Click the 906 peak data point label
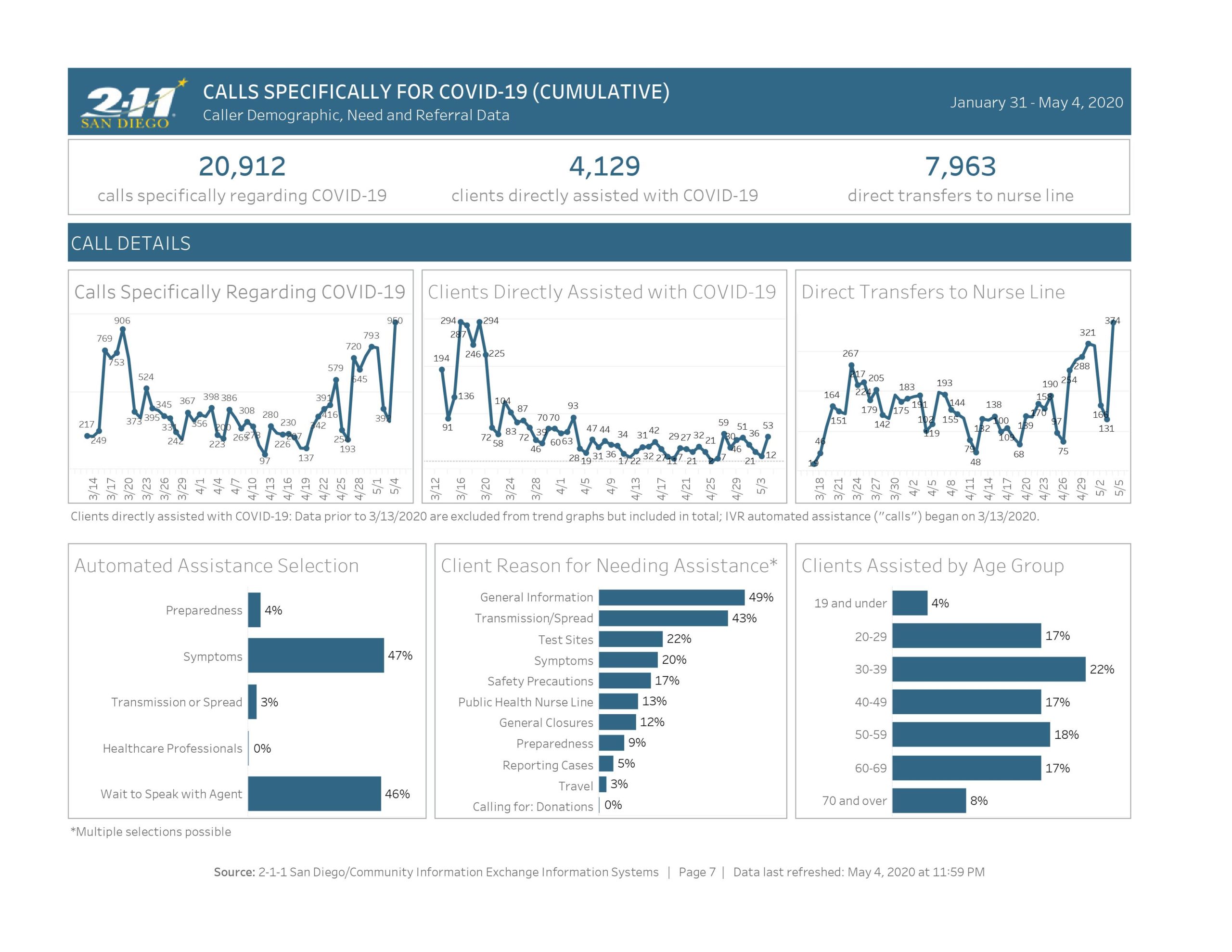This screenshot has width=1232, height=952. click(122, 321)
